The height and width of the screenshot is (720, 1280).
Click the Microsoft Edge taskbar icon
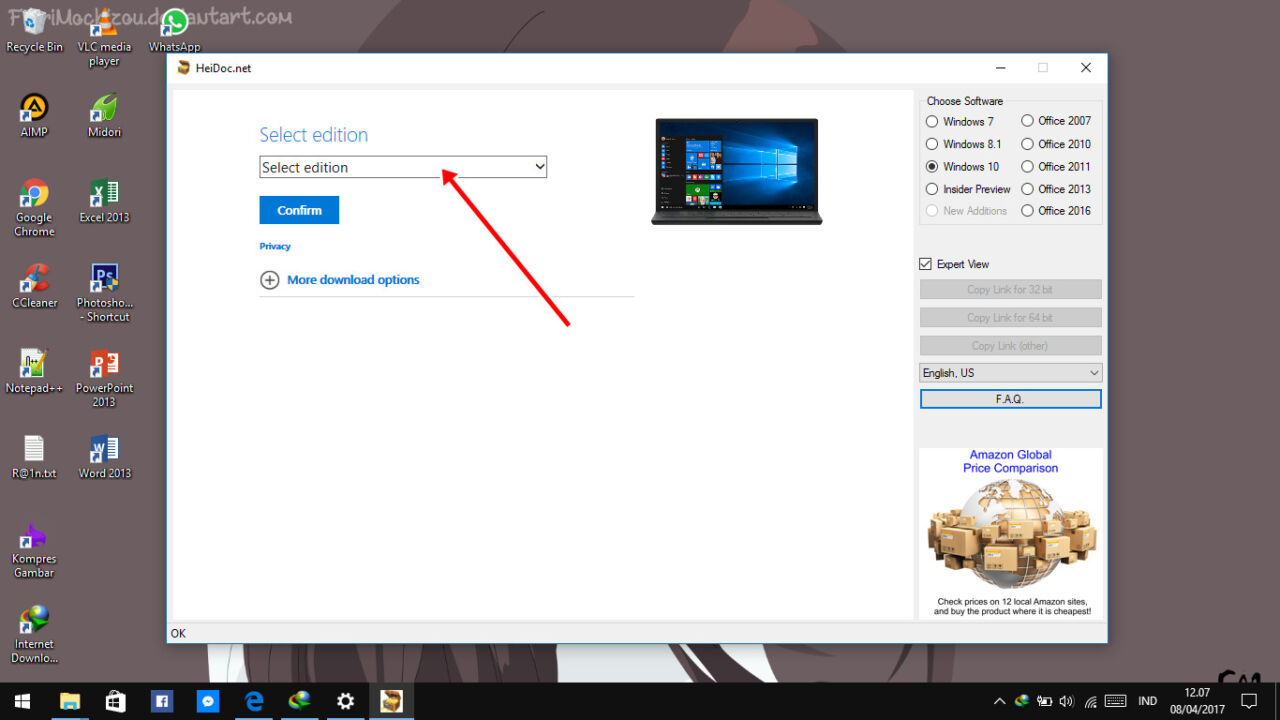(254, 701)
